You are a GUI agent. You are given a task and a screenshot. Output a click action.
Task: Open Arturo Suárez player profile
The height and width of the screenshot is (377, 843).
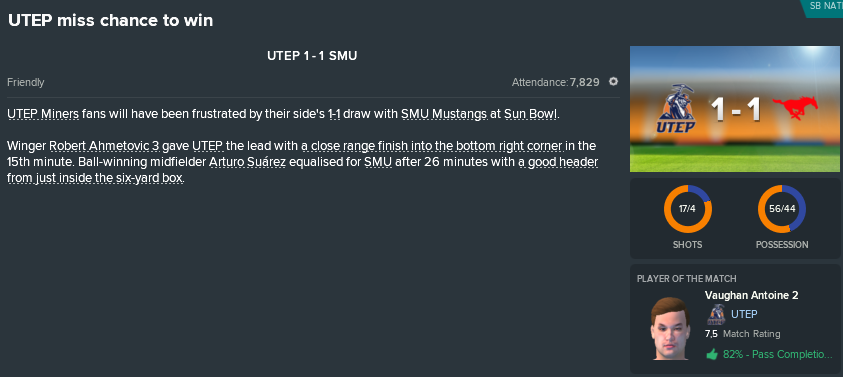(247, 162)
